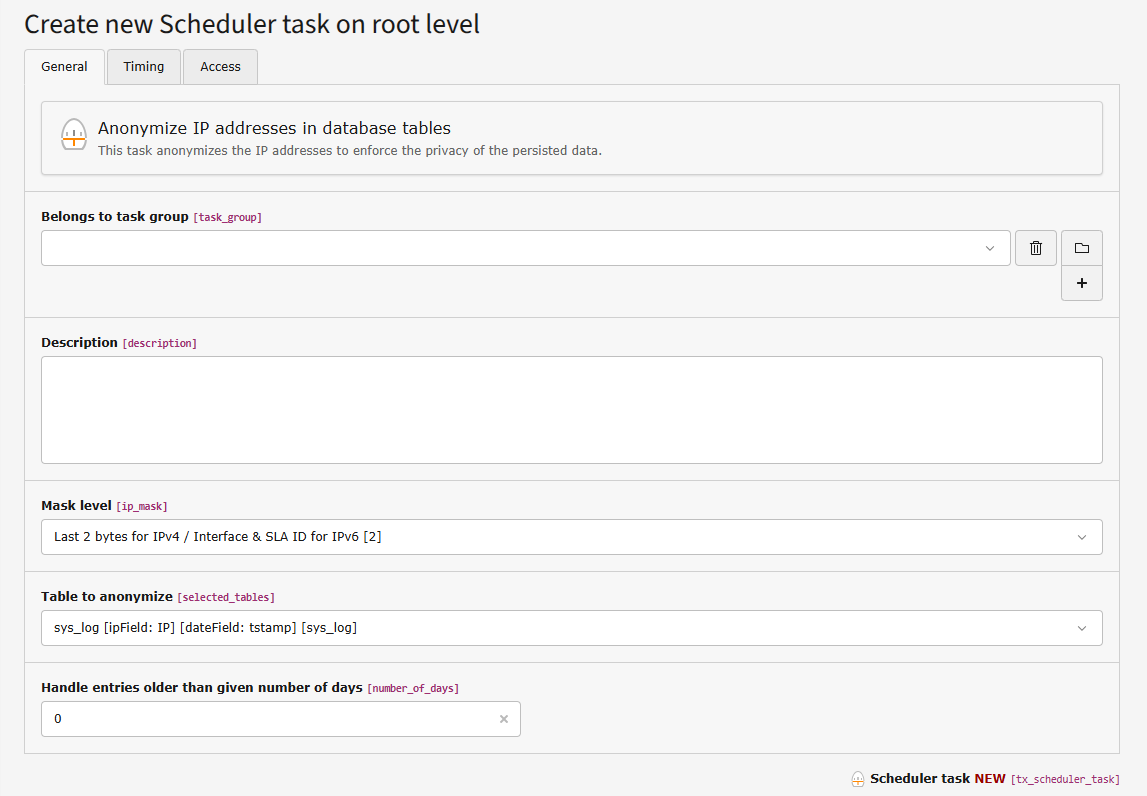
Task: Open the Table to anonymize dropdown
Action: [571, 628]
